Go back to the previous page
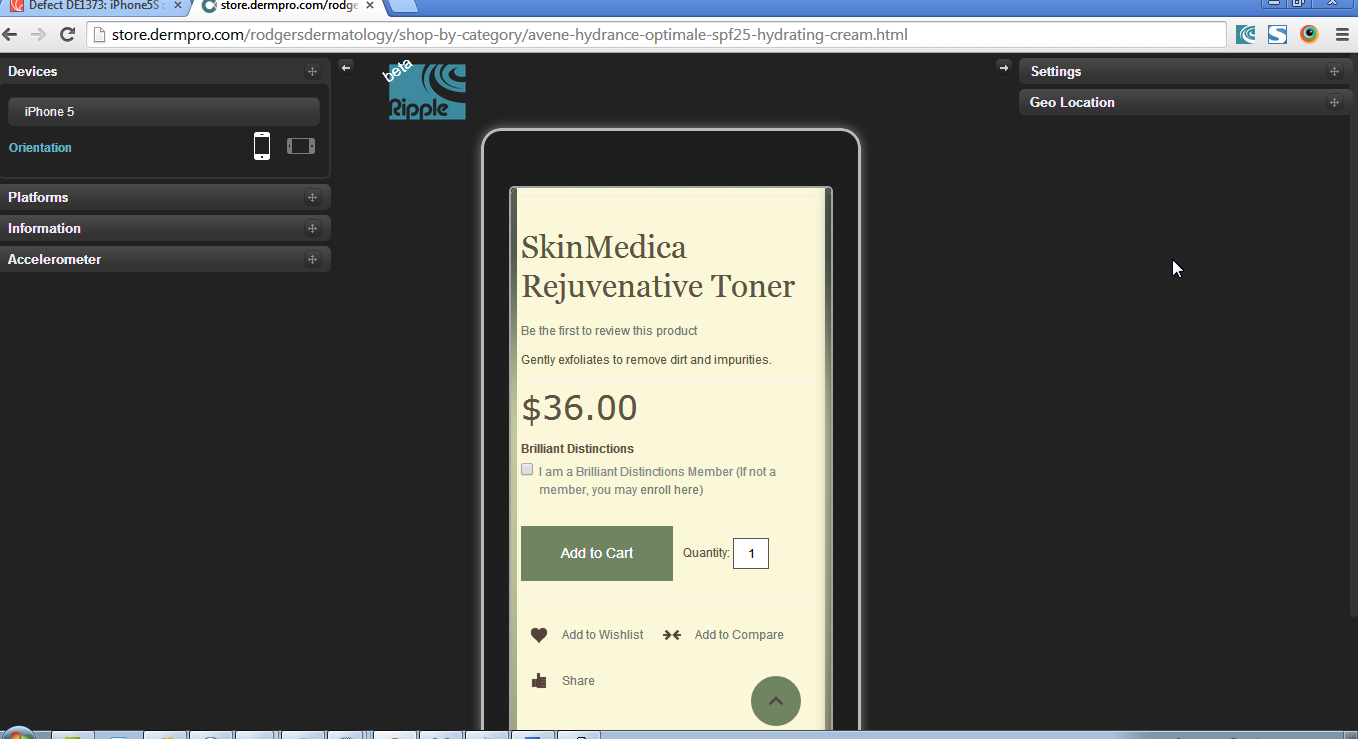The width and height of the screenshot is (1358, 739). tap(11, 35)
